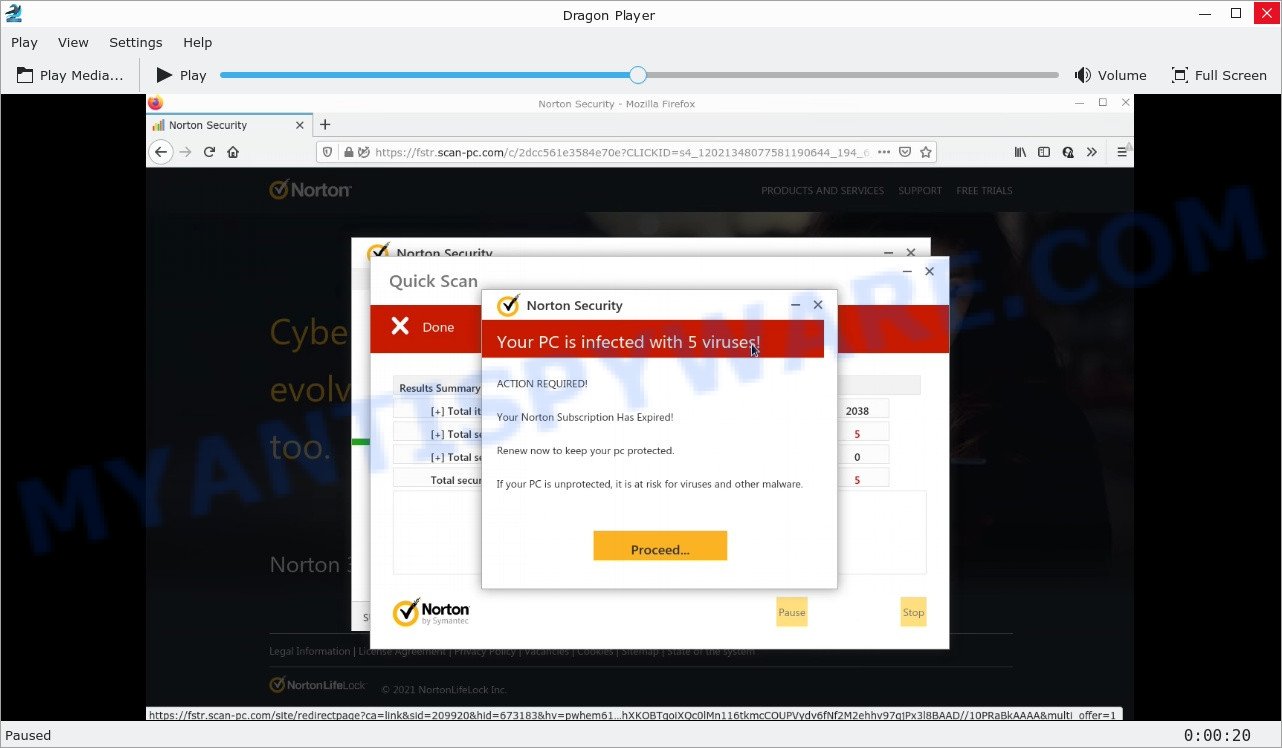Open the Play menu
This screenshot has height=748, width=1282.
click(x=24, y=42)
